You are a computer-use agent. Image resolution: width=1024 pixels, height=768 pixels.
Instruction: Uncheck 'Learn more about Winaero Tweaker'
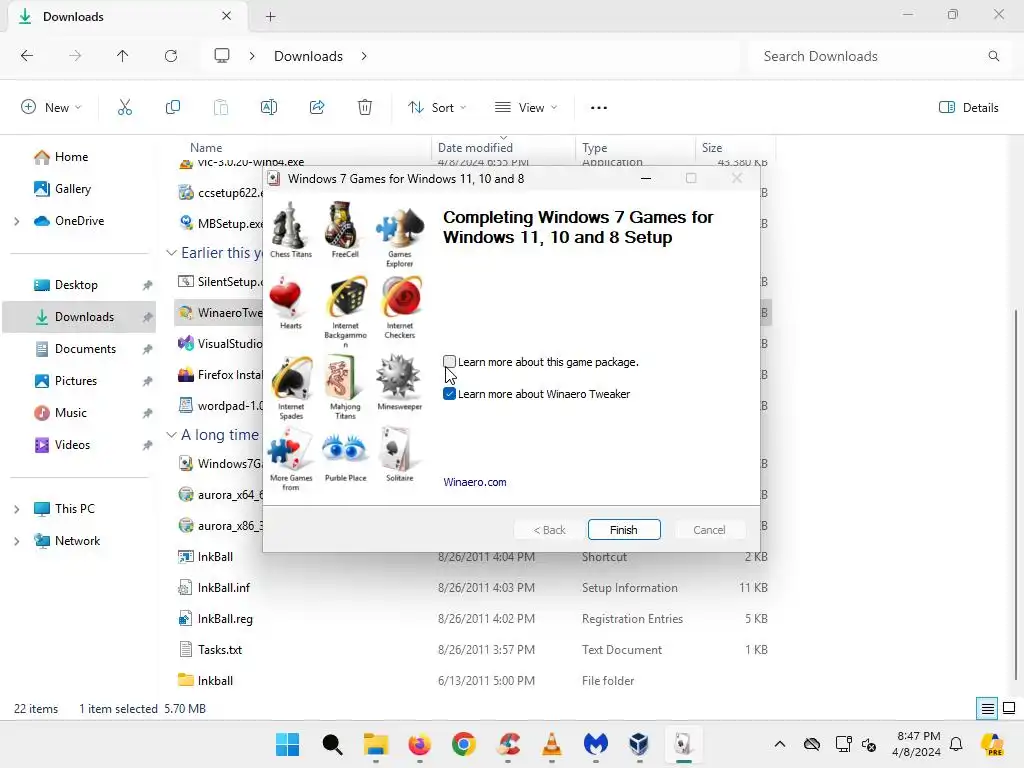[x=449, y=394]
